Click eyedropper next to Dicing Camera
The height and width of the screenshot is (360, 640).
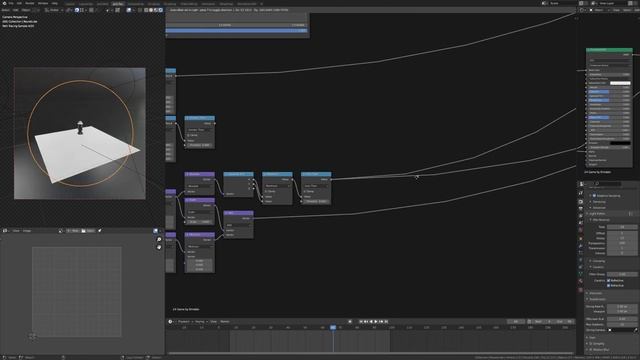[x=635, y=330]
